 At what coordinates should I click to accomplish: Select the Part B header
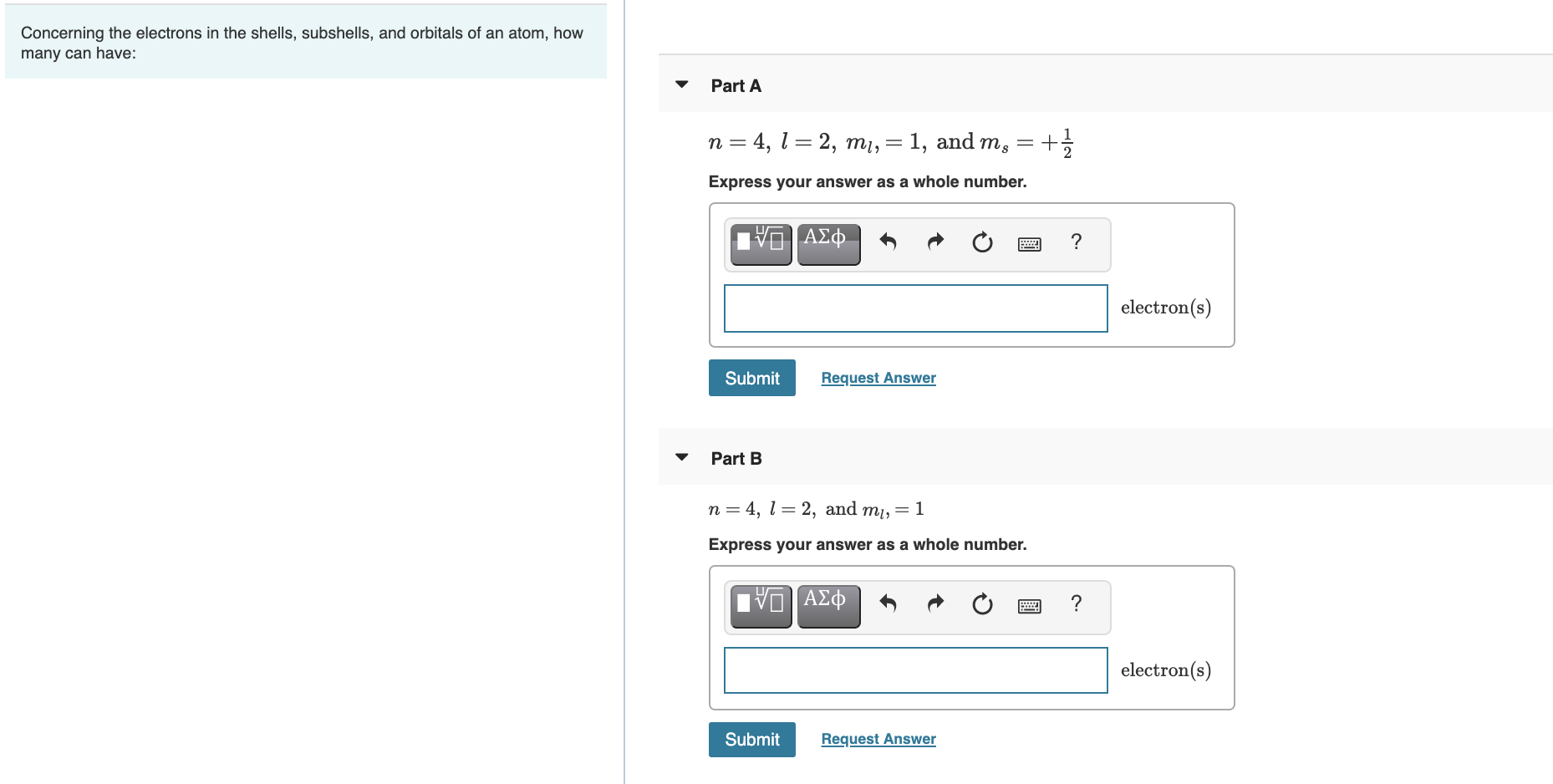click(735, 457)
